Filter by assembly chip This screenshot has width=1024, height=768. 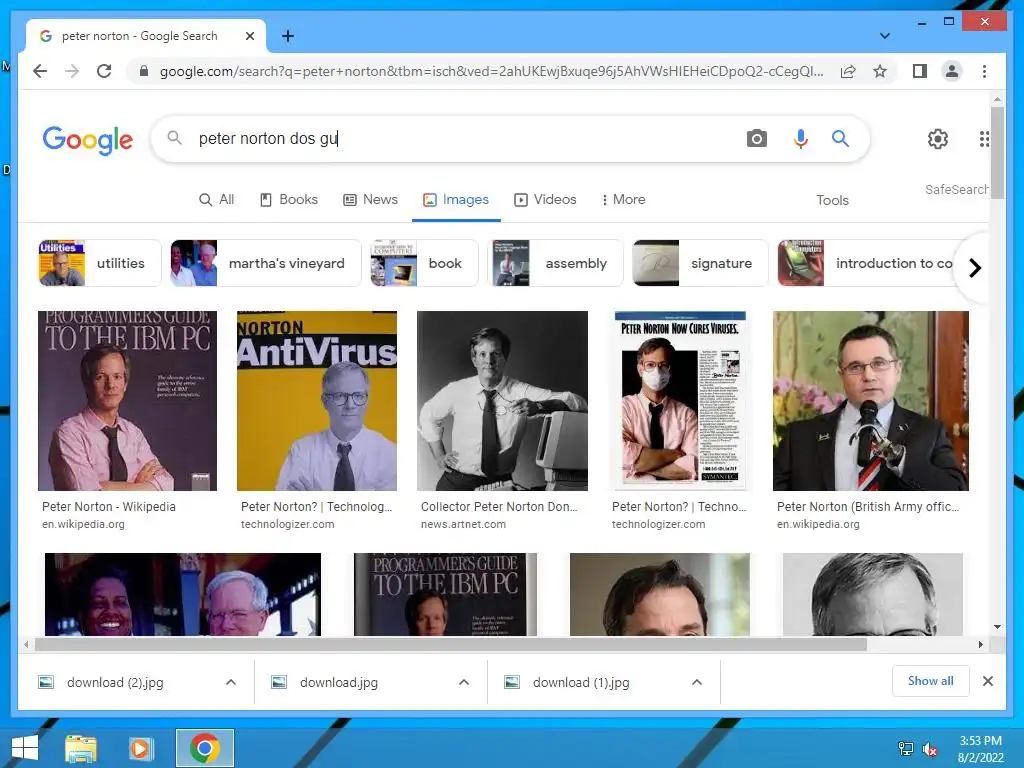555,263
